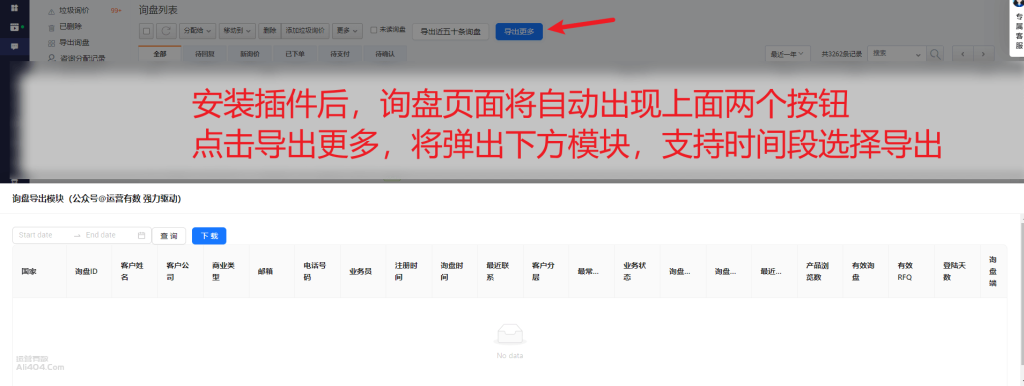Click the 添加垃圾询价 button
Image resolution: width=1024 pixels, height=386 pixels.
pyautogui.click(x=305, y=31)
